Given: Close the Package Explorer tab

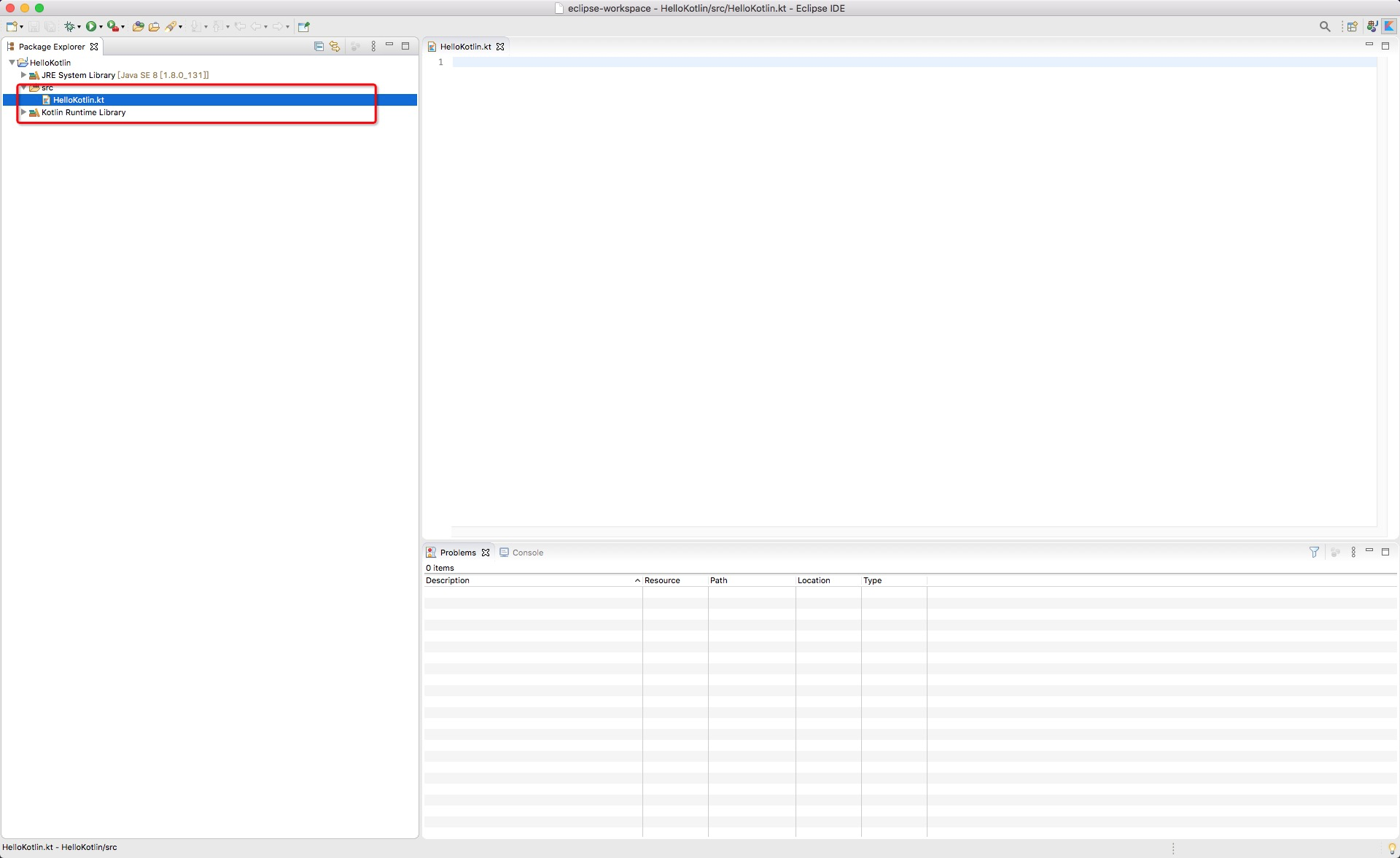Looking at the screenshot, I should (94, 47).
